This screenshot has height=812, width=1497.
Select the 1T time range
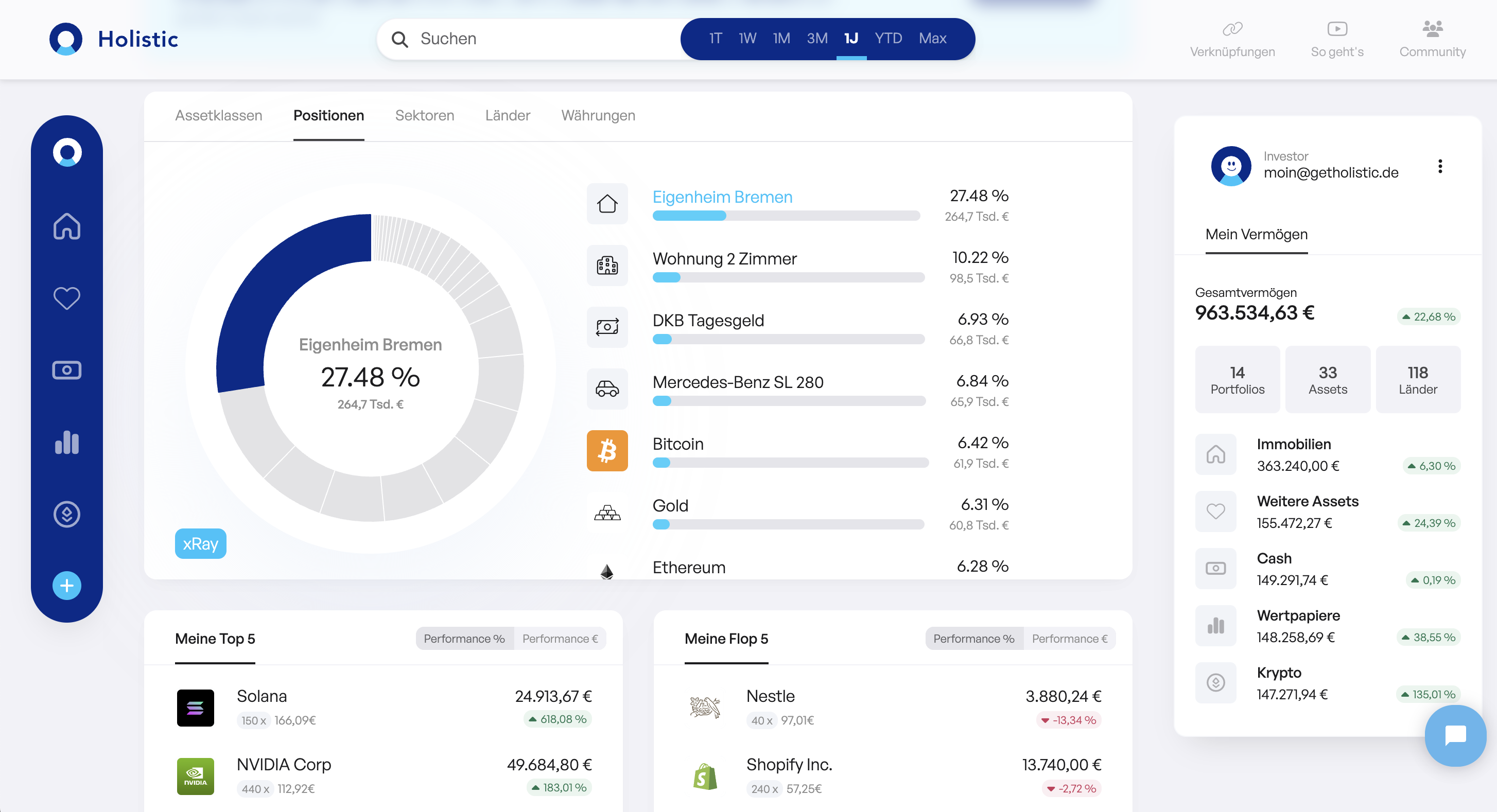click(x=716, y=38)
